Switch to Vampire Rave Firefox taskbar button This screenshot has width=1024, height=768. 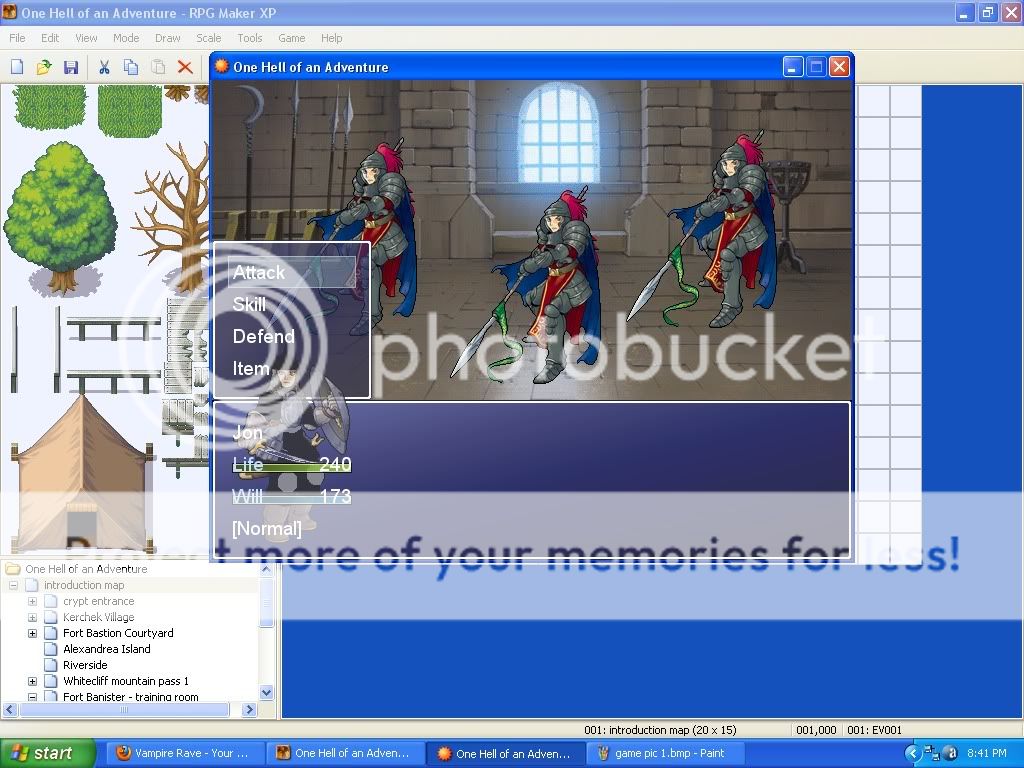pyautogui.click(x=185, y=754)
